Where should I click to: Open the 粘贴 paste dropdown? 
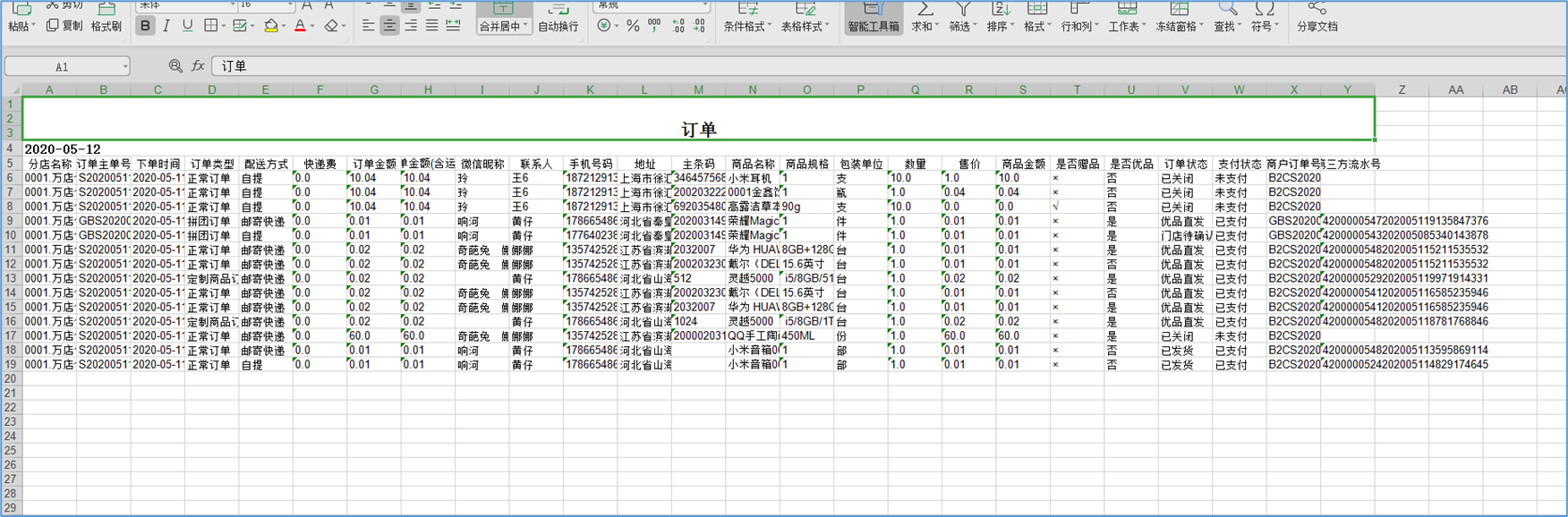tap(21, 27)
